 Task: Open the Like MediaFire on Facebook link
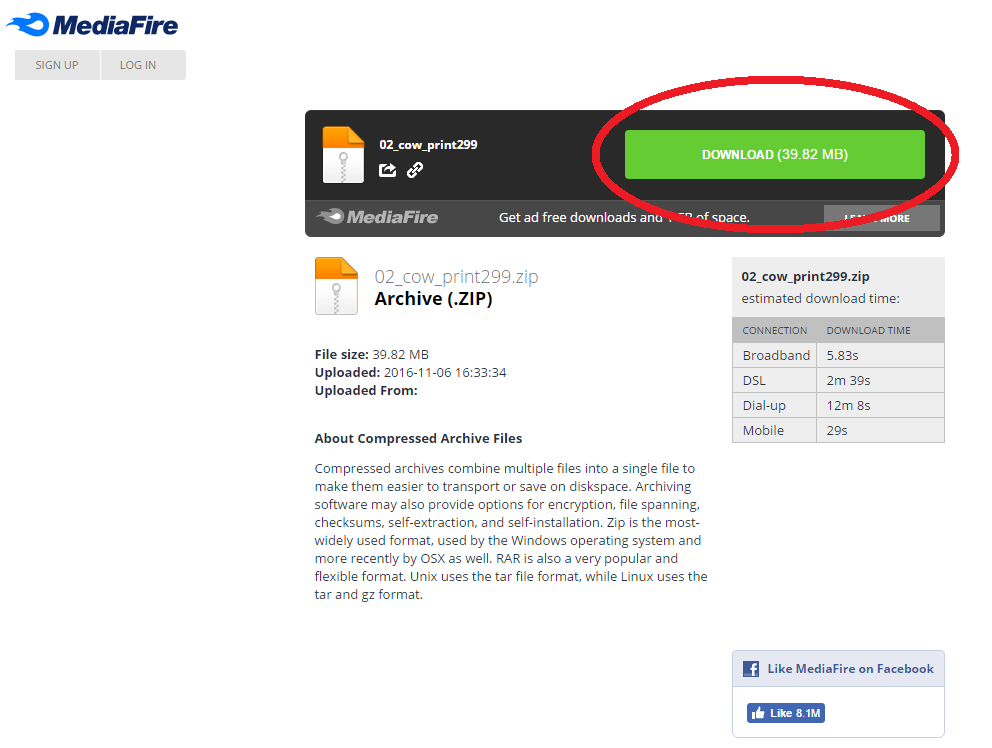850,669
